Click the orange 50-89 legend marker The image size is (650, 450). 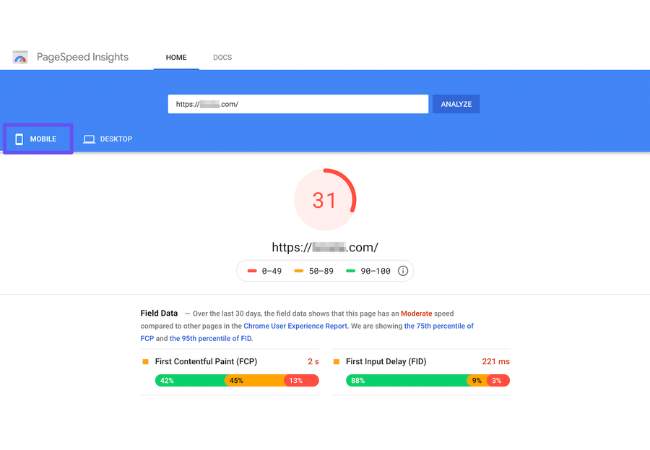coord(301,271)
